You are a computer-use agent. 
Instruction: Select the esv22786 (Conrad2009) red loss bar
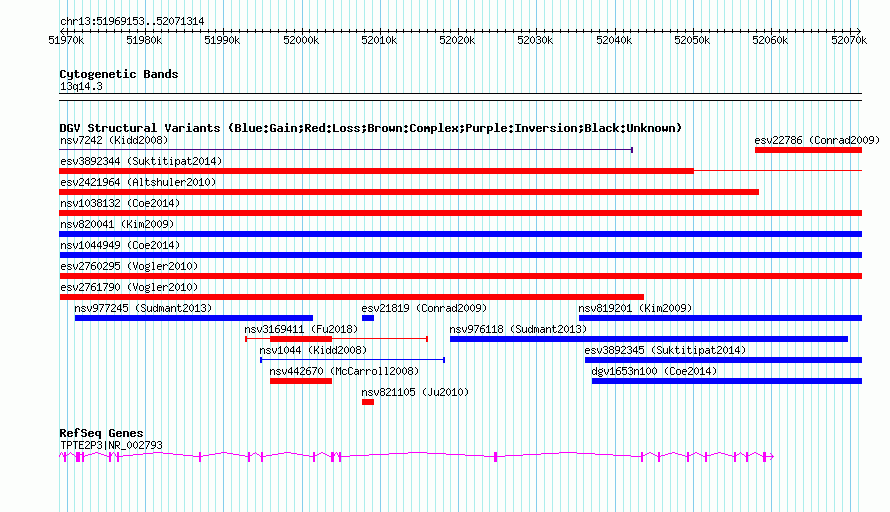pyautogui.click(x=808, y=150)
